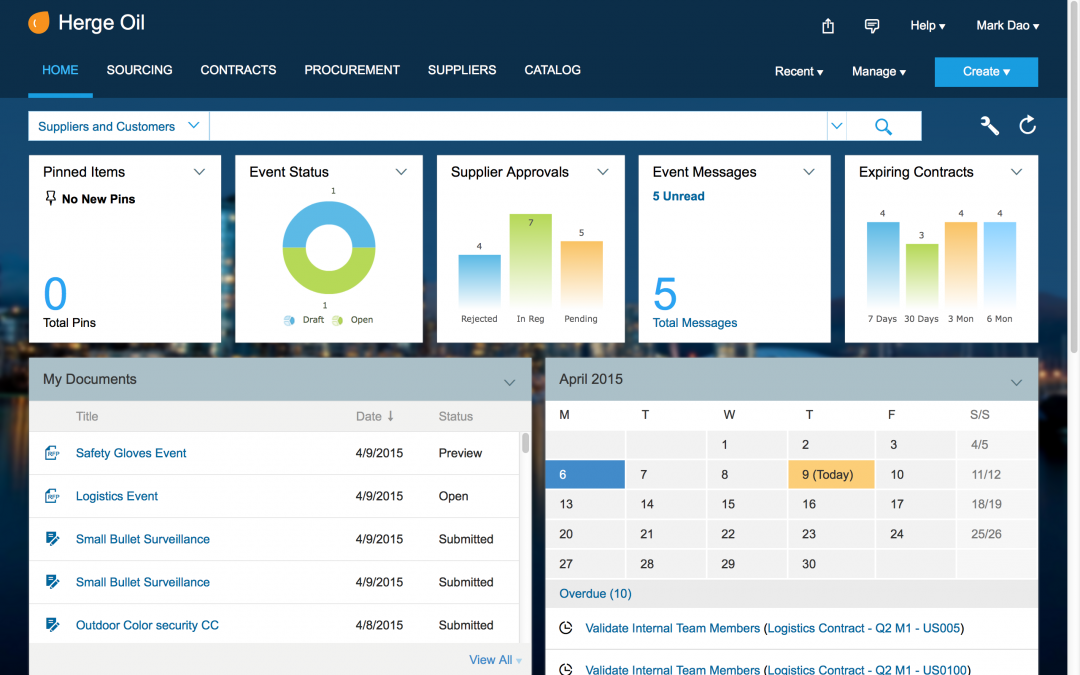Collapse the April 2015 calendar panel
This screenshot has width=1080, height=675.
tap(1016, 382)
